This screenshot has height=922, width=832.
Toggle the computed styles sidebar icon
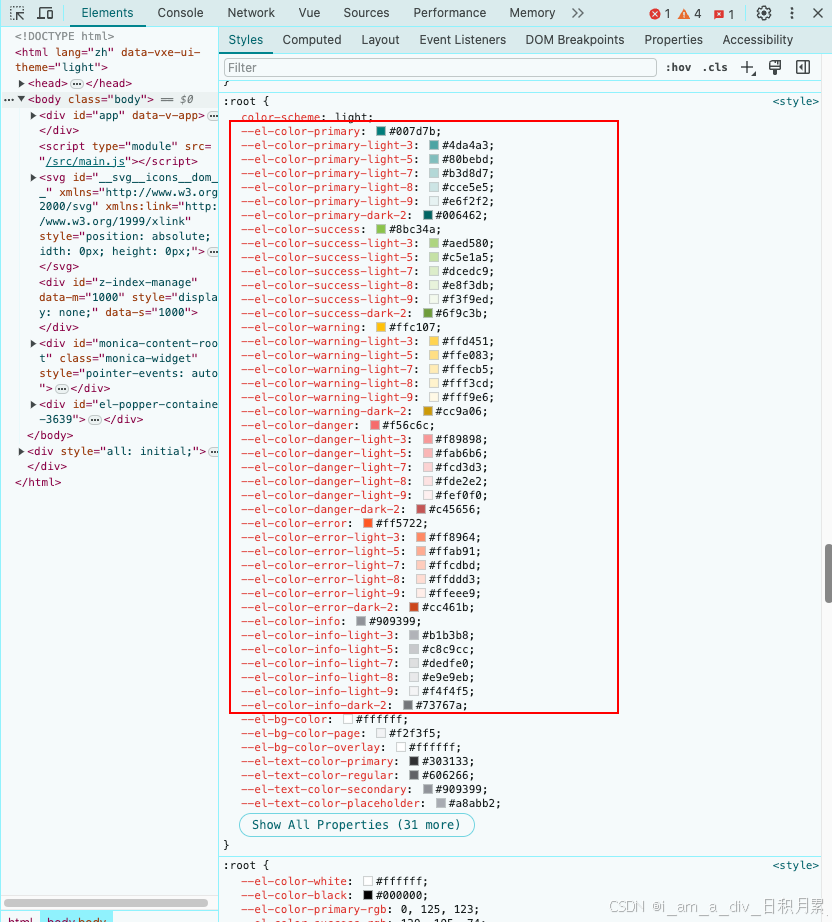[x=803, y=68]
